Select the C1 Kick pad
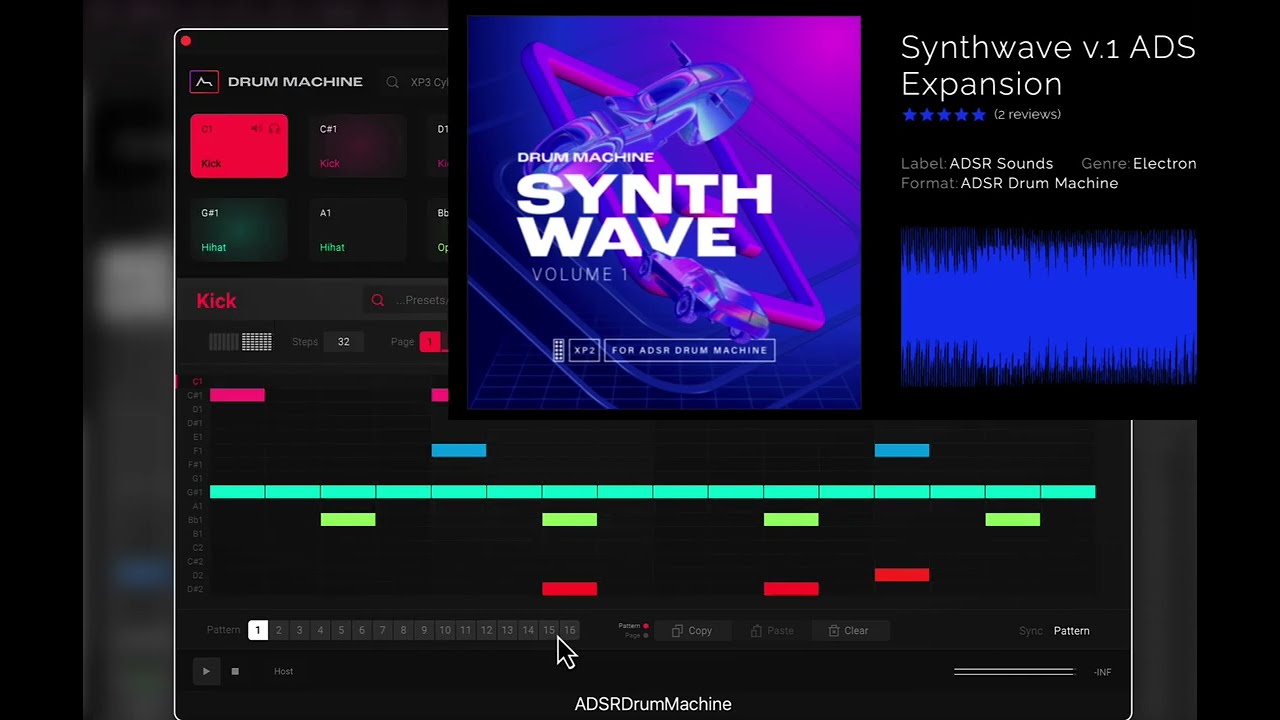This screenshot has width=1280, height=720. 239,146
